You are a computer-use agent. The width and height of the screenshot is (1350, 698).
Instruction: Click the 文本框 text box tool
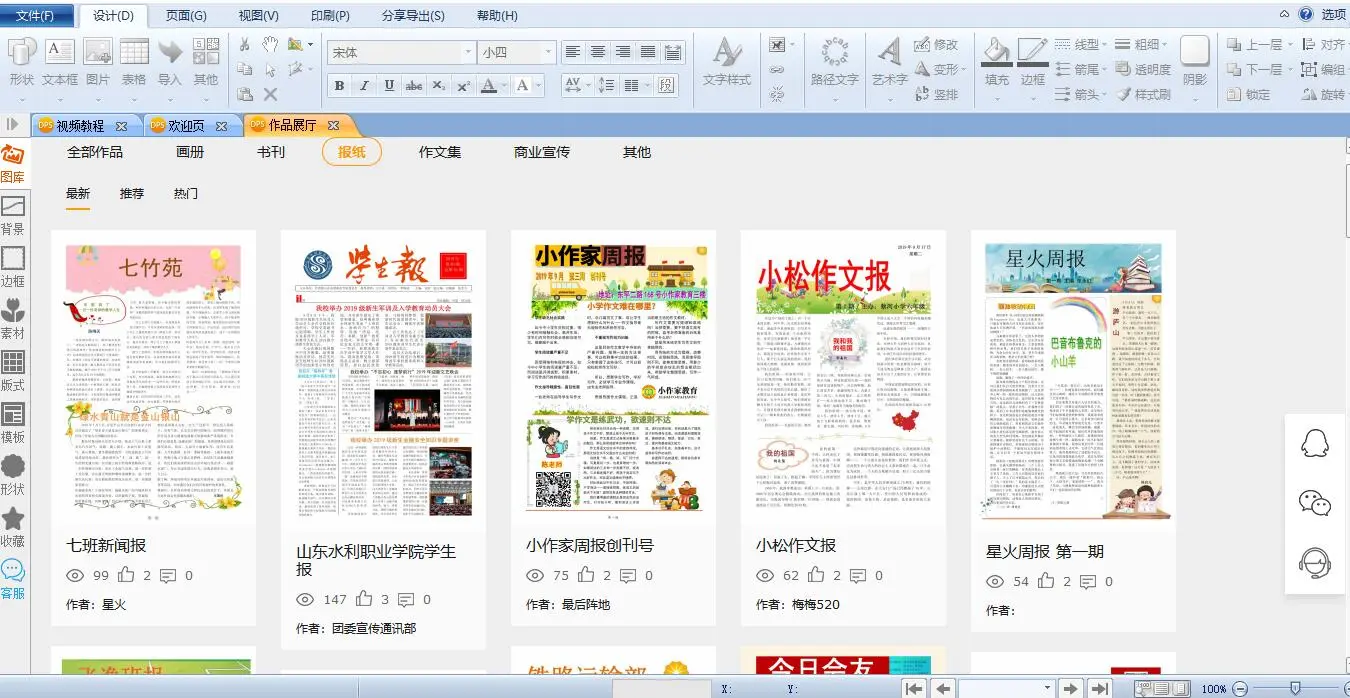coord(59,62)
